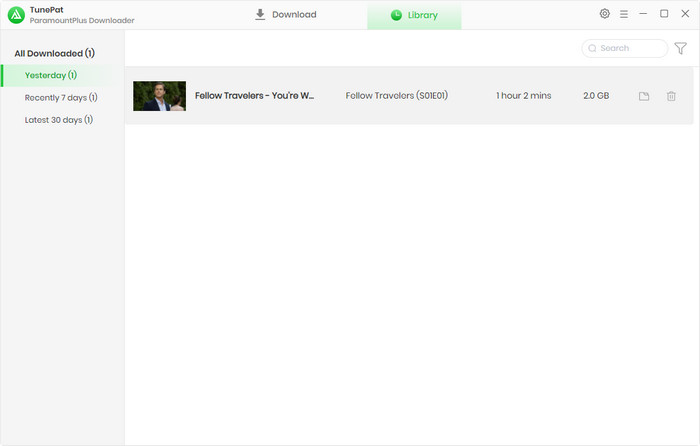Select Yesterday (1) filter
700x446 pixels.
51,75
